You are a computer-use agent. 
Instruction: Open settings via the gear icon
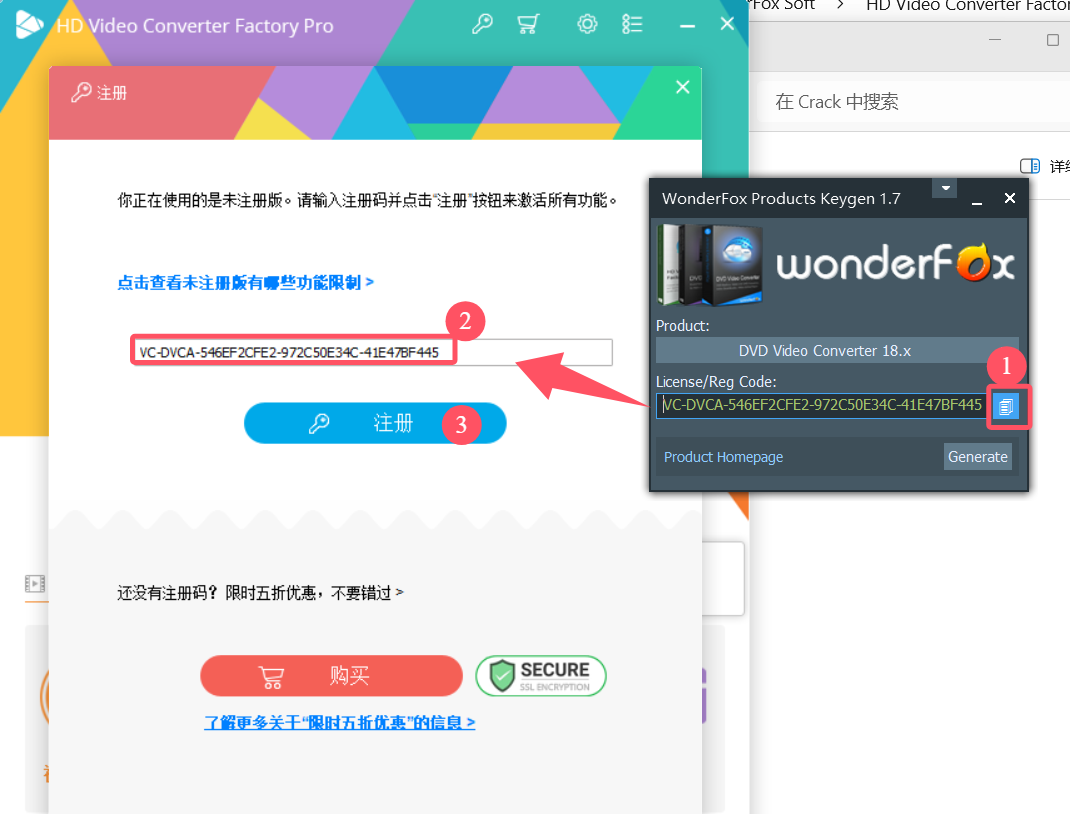click(587, 24)
